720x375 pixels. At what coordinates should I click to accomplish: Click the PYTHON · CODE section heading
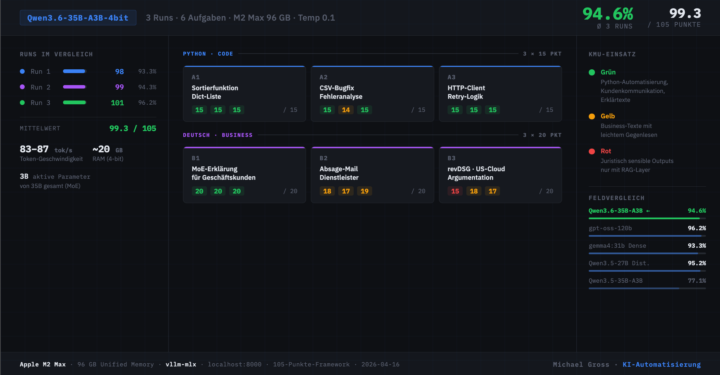(x=208, y=54)
